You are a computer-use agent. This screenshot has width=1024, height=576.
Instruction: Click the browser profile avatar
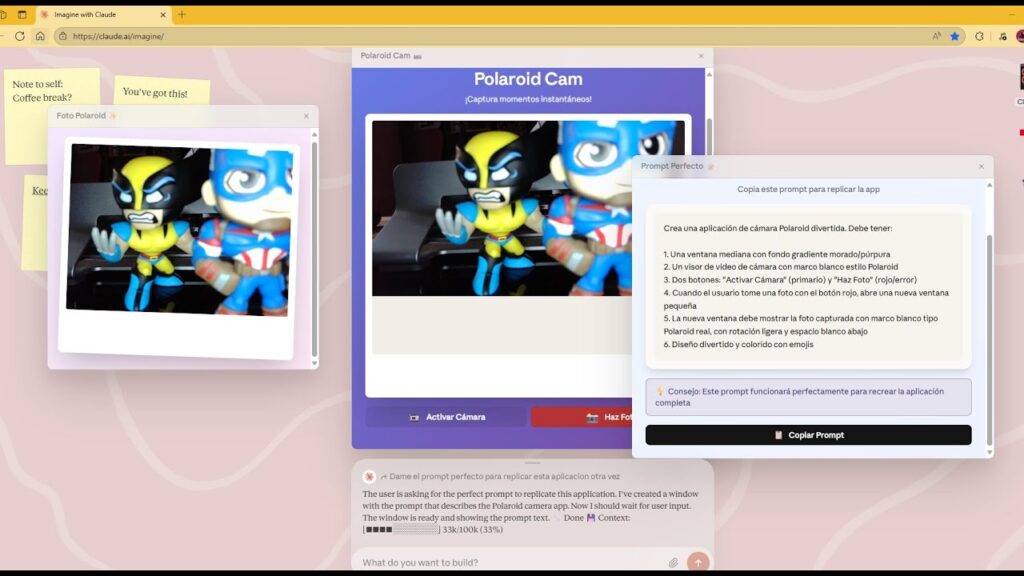click(x=1020, y=36)
